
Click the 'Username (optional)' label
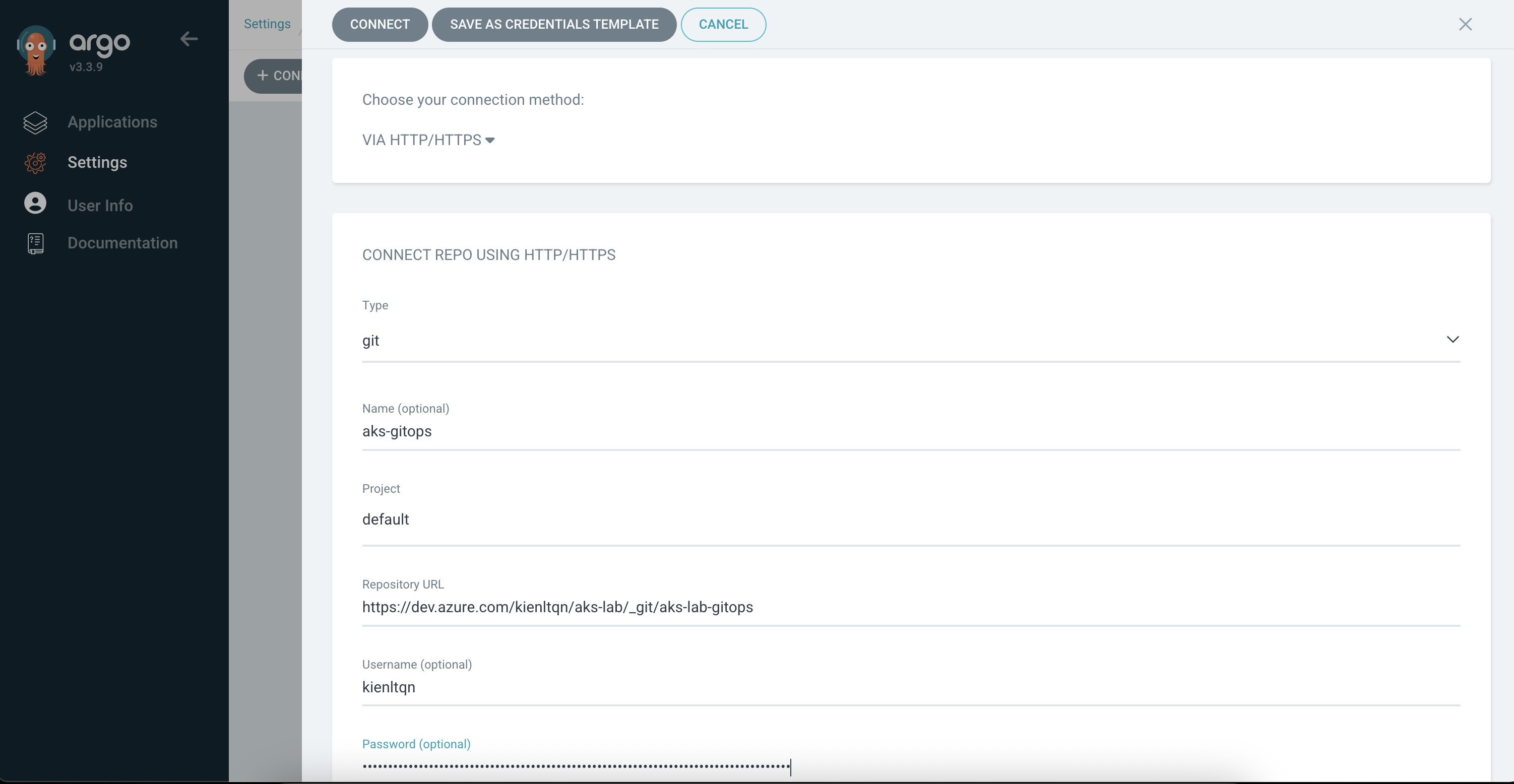[417, 664]
